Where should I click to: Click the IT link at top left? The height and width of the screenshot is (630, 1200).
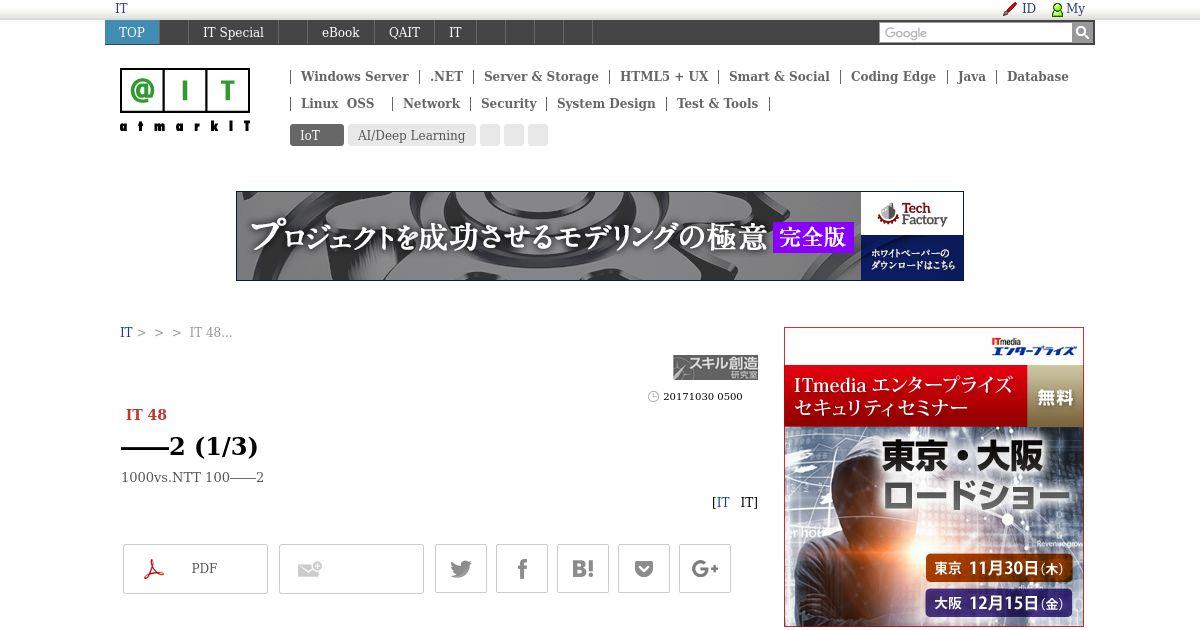pos(121,8)
